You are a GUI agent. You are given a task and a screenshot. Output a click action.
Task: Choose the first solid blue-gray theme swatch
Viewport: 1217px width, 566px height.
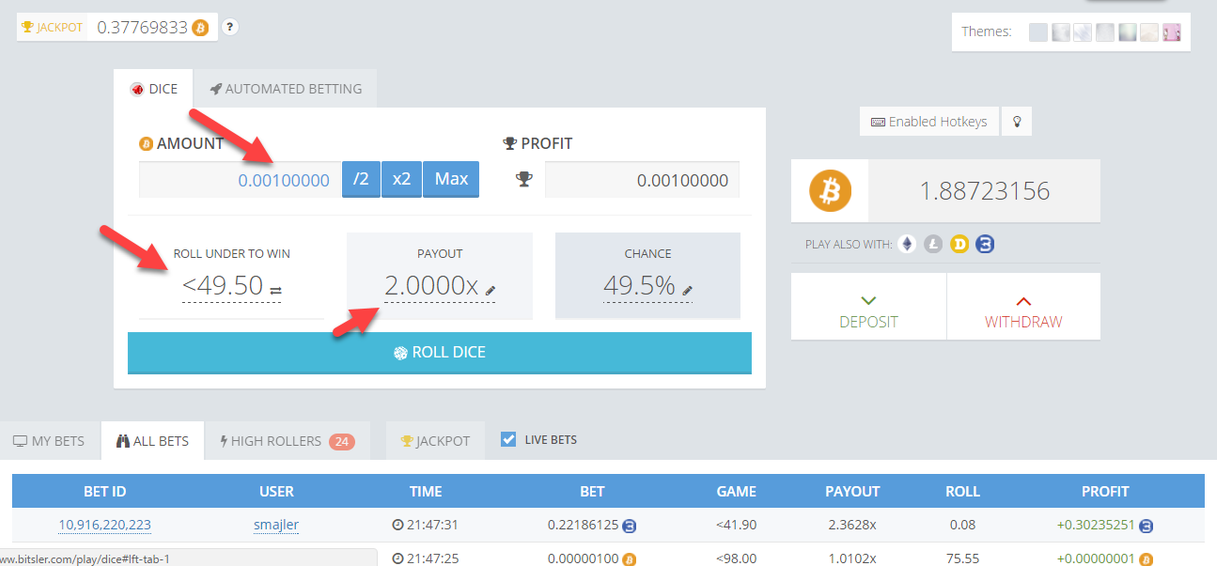click(x=1039, y=32)
